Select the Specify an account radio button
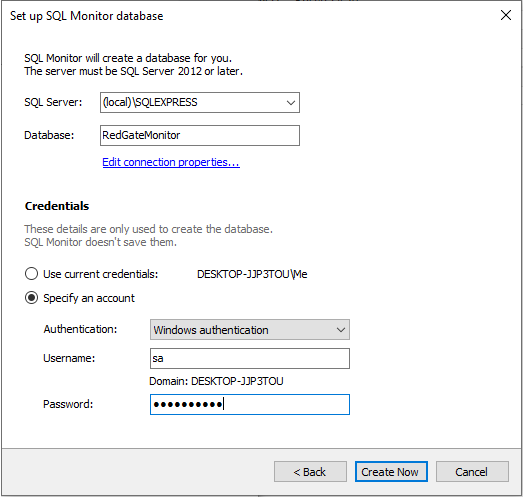Viewport: 523px width, 497px height. (31, 298)
